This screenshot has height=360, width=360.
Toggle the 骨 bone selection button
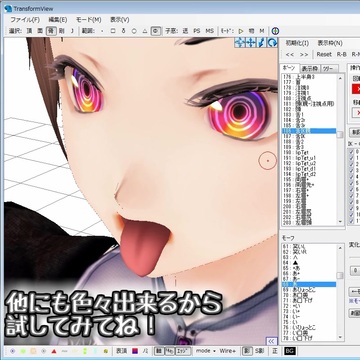51,31
